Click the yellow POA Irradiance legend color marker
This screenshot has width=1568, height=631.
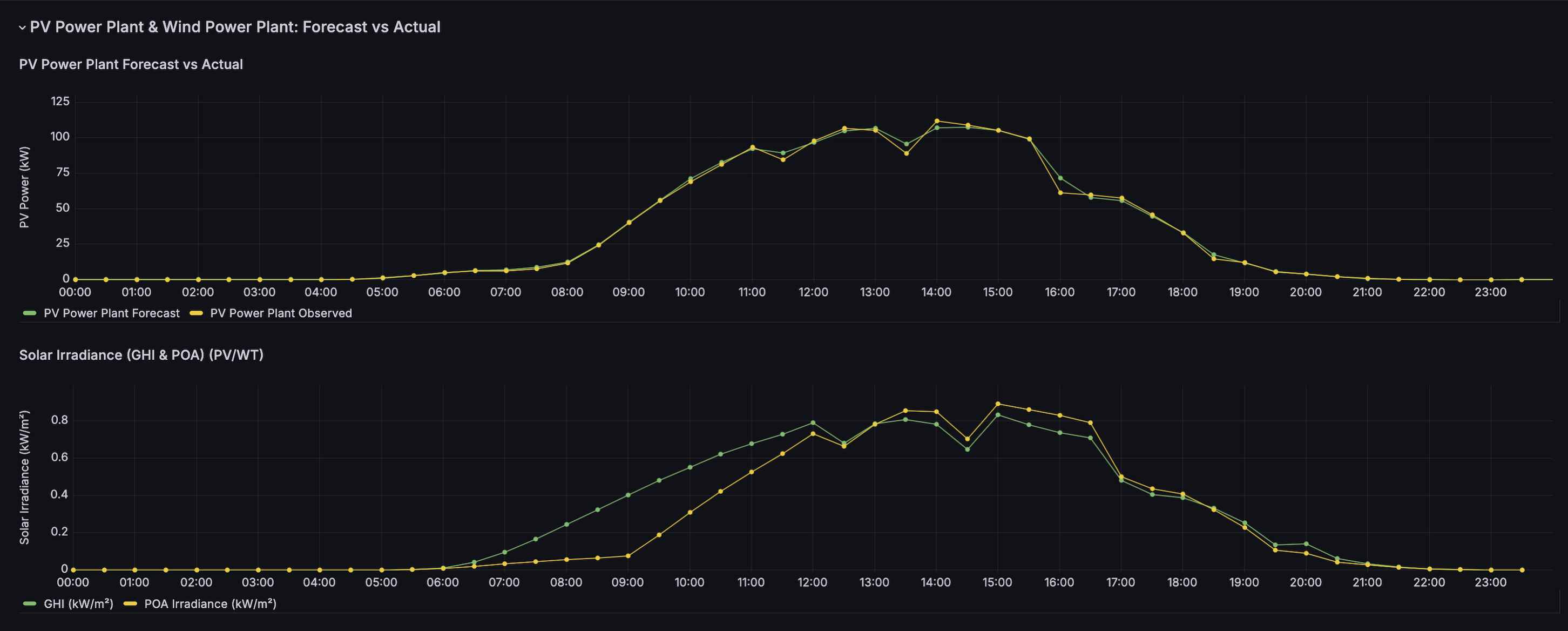pos(130,603)
